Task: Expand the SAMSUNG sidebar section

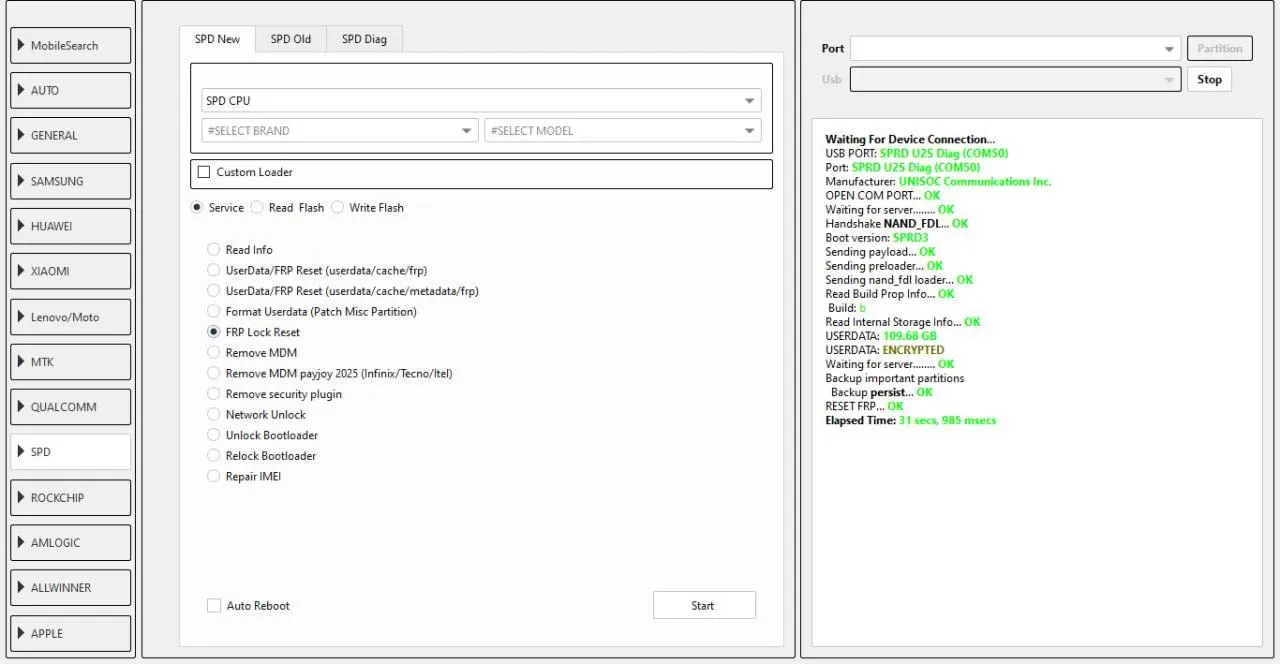Action: tap(70, 181)
